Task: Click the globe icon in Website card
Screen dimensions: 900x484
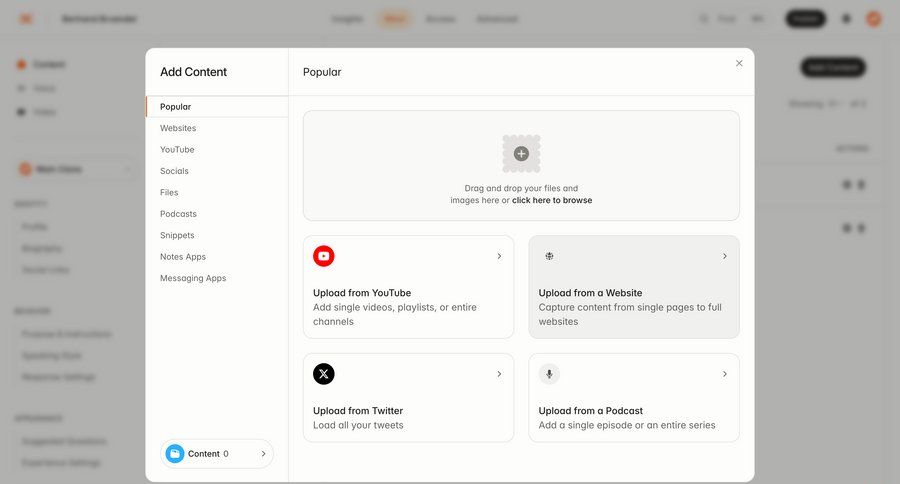Action: point(549,256)
